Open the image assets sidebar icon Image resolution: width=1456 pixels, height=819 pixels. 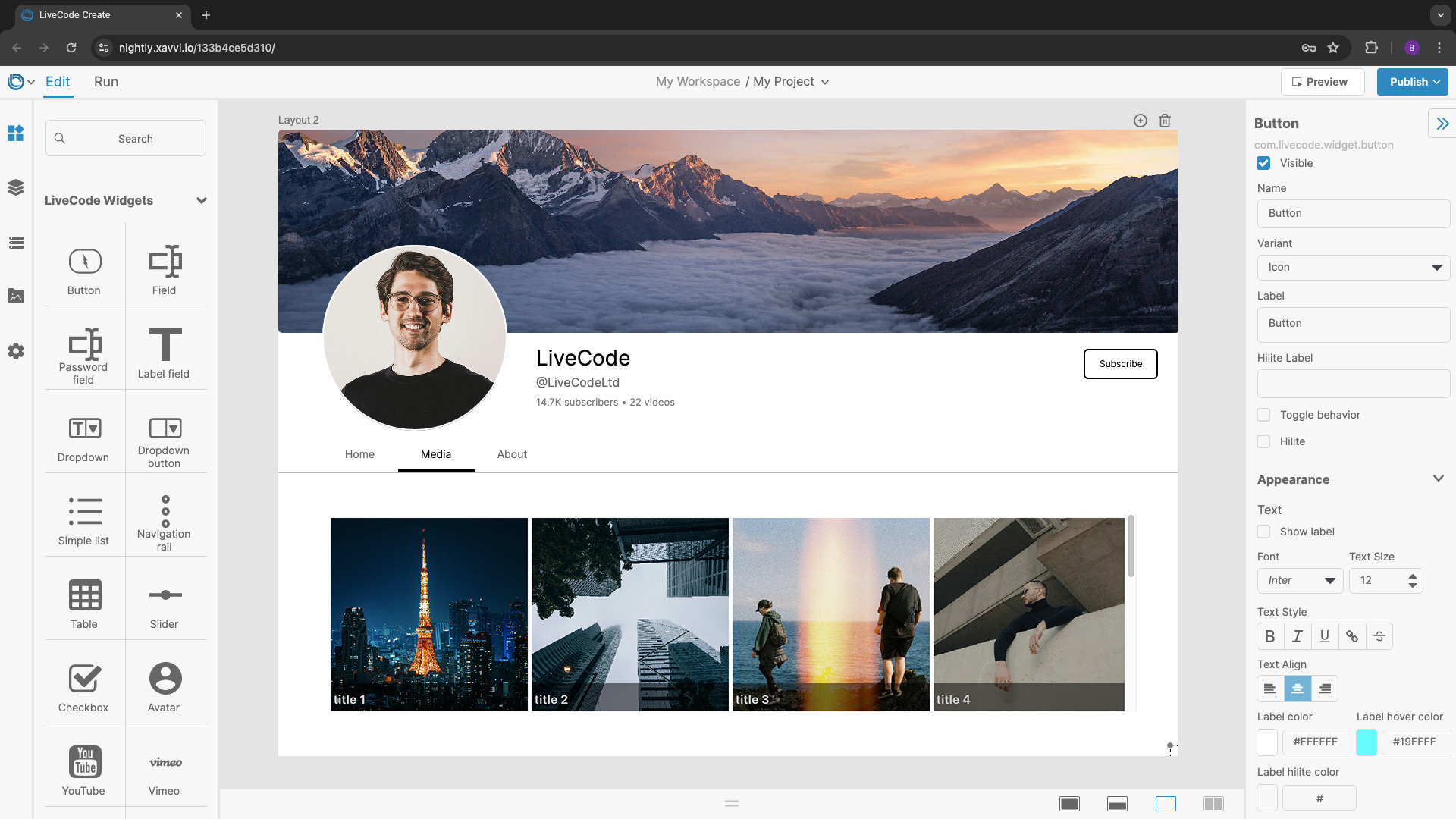point(16,296)
